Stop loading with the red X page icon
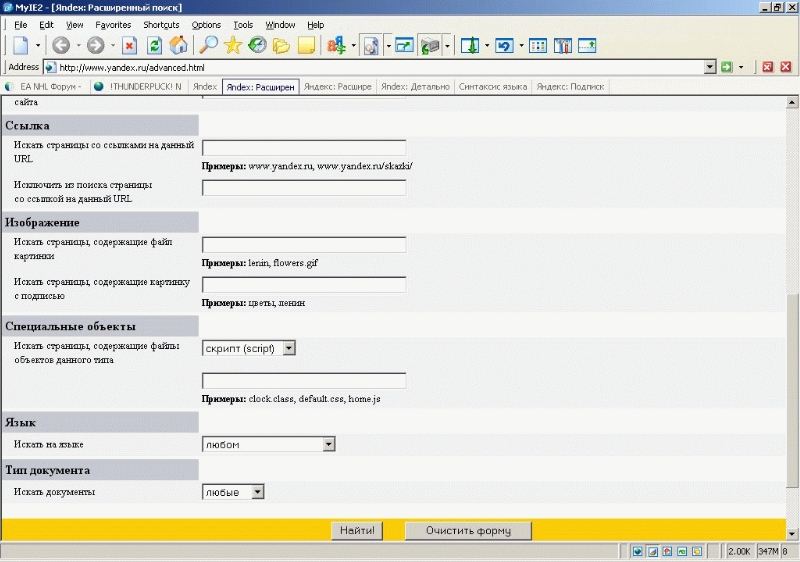The width and height of the screenshot is (800, 562). [x=130, y=45]
